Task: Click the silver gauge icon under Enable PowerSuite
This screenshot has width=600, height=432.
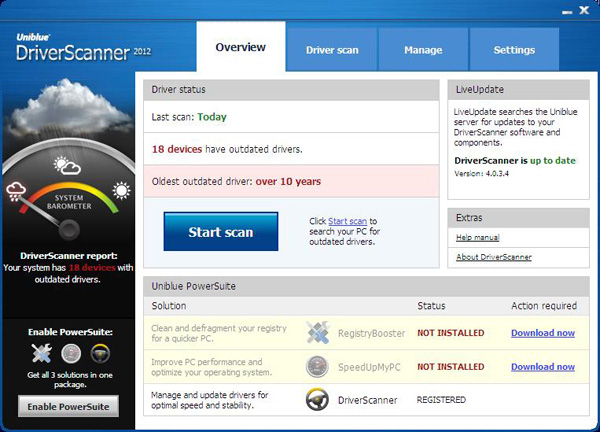Action: point(71,352)
